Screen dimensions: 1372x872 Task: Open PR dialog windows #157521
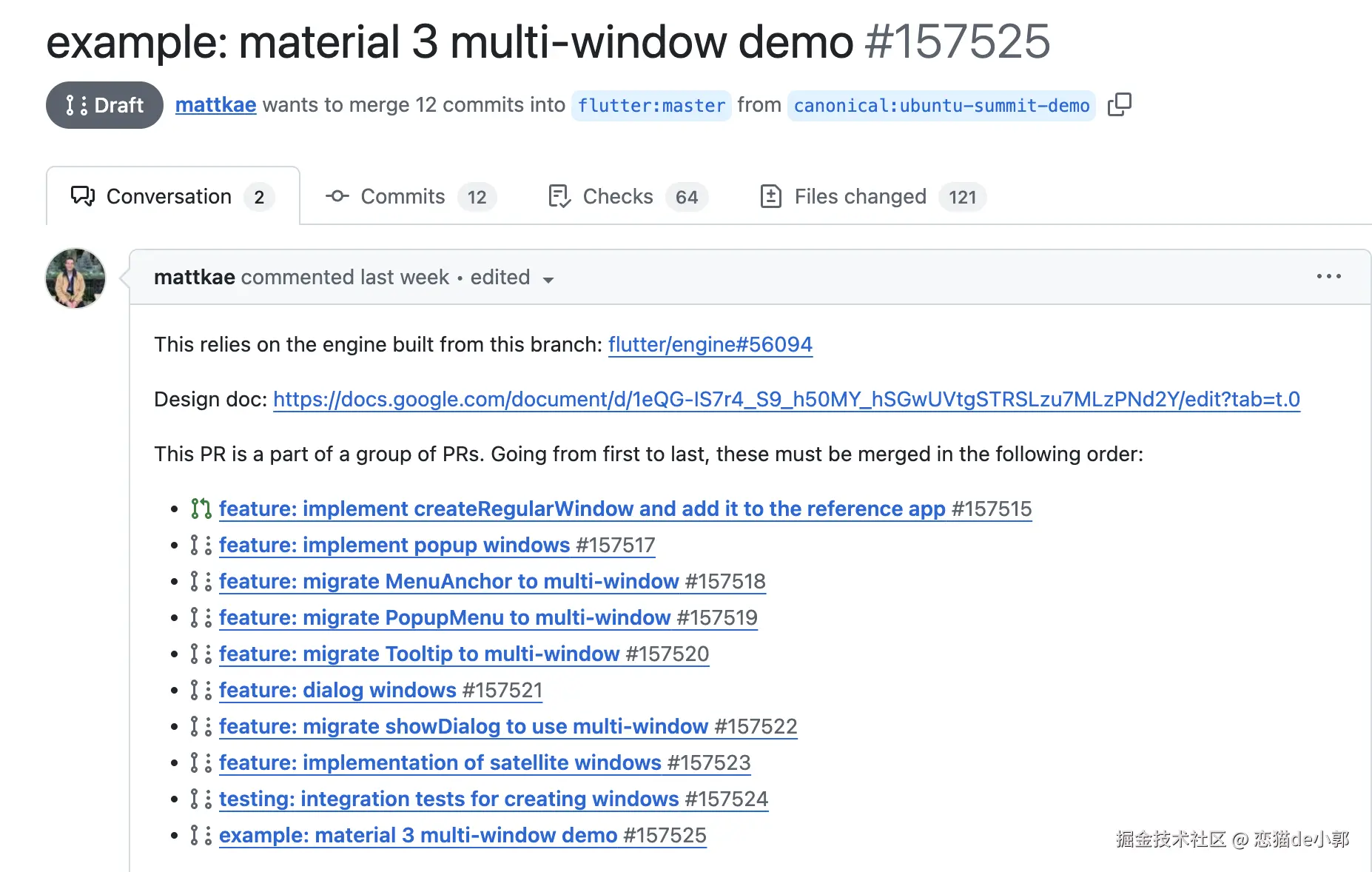click(381, 690)
